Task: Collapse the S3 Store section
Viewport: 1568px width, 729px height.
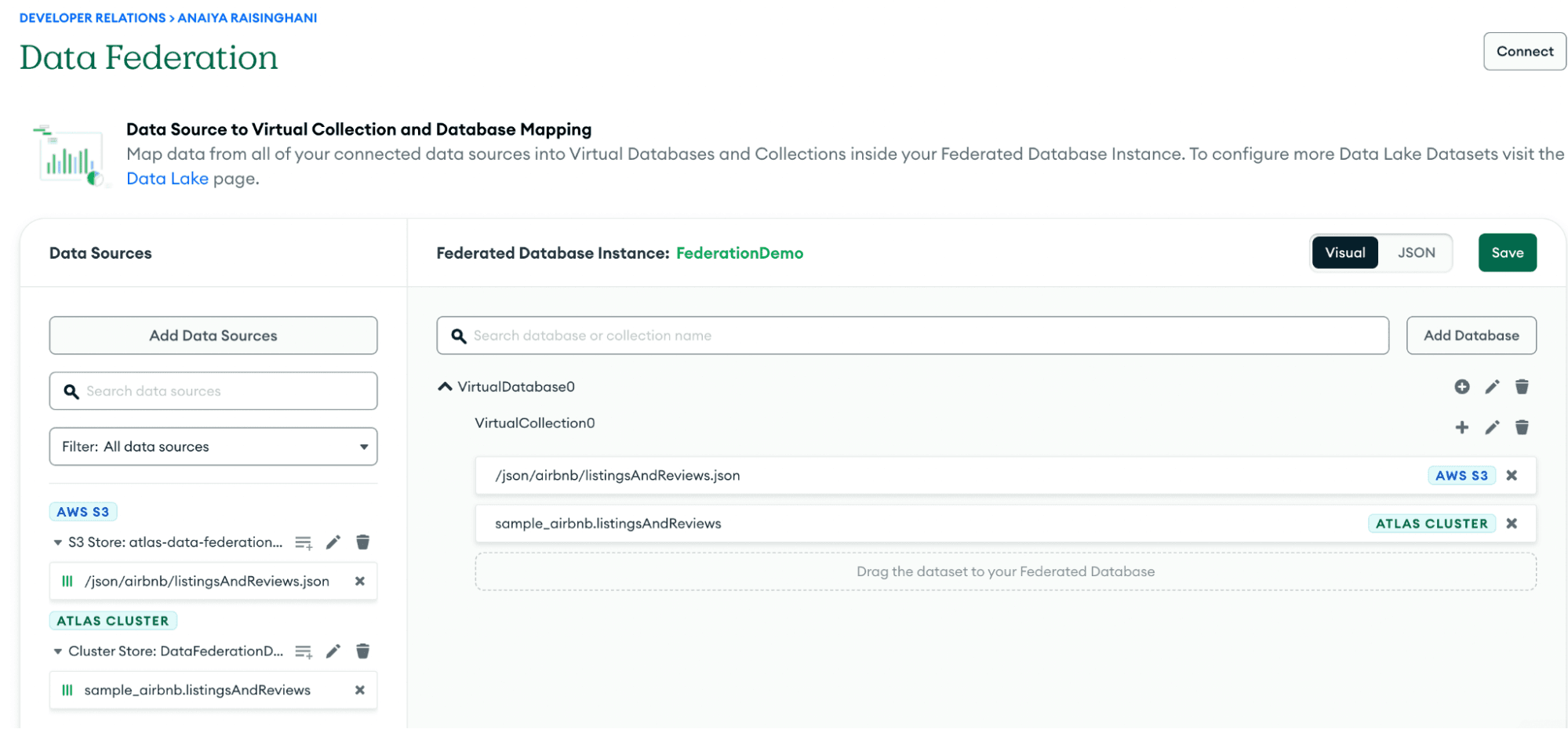Action: click(x=57, y=542)
